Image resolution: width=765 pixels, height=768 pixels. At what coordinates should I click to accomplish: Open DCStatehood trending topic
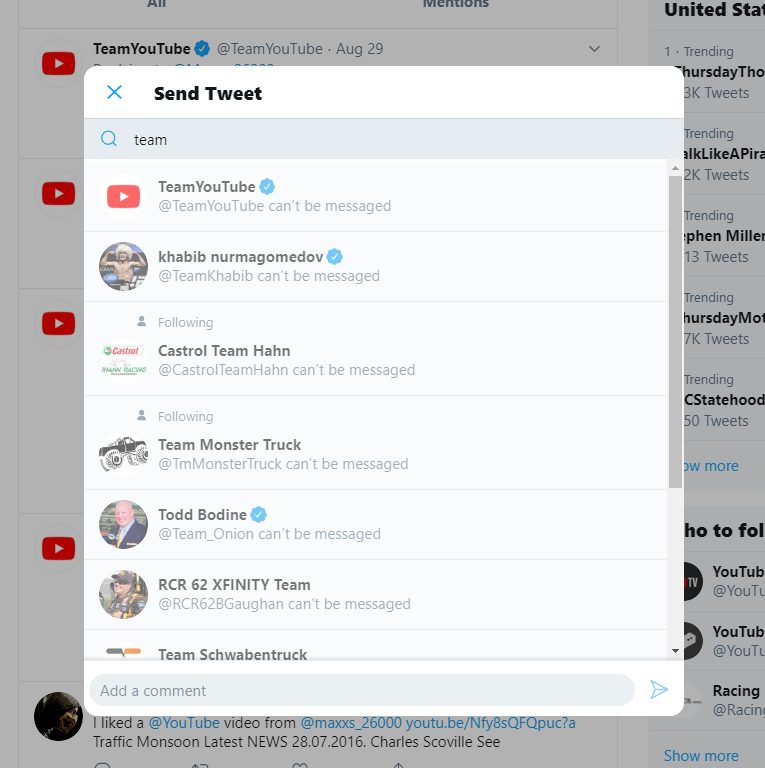click(x=724, y=400)
